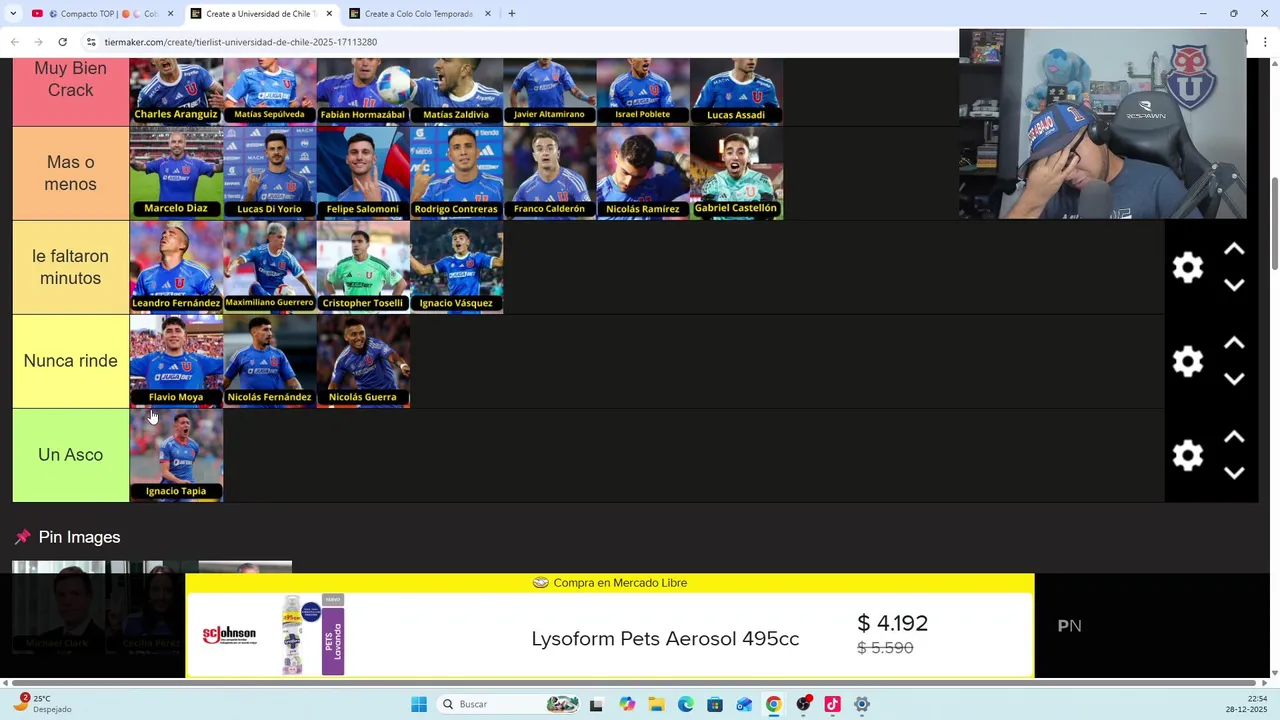The image size is (1280, 720).
Task: Select the 'Create a Universidad de Chile' tab
Action: [260, 14]
